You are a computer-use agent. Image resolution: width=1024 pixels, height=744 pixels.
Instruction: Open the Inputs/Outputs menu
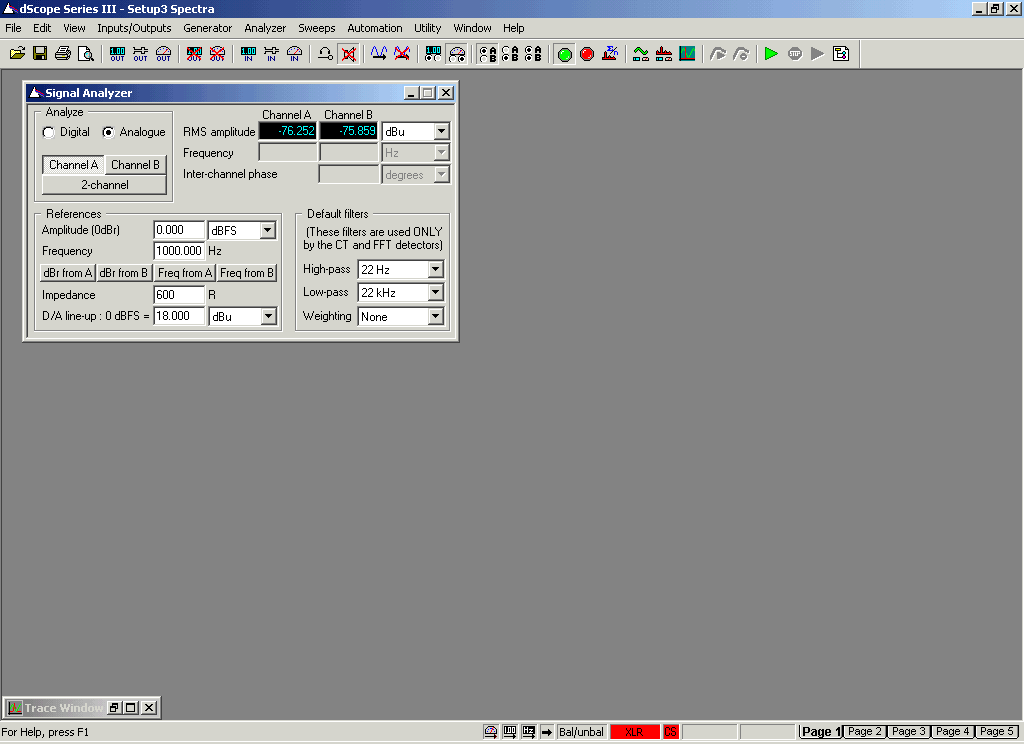tap(134, 28)
